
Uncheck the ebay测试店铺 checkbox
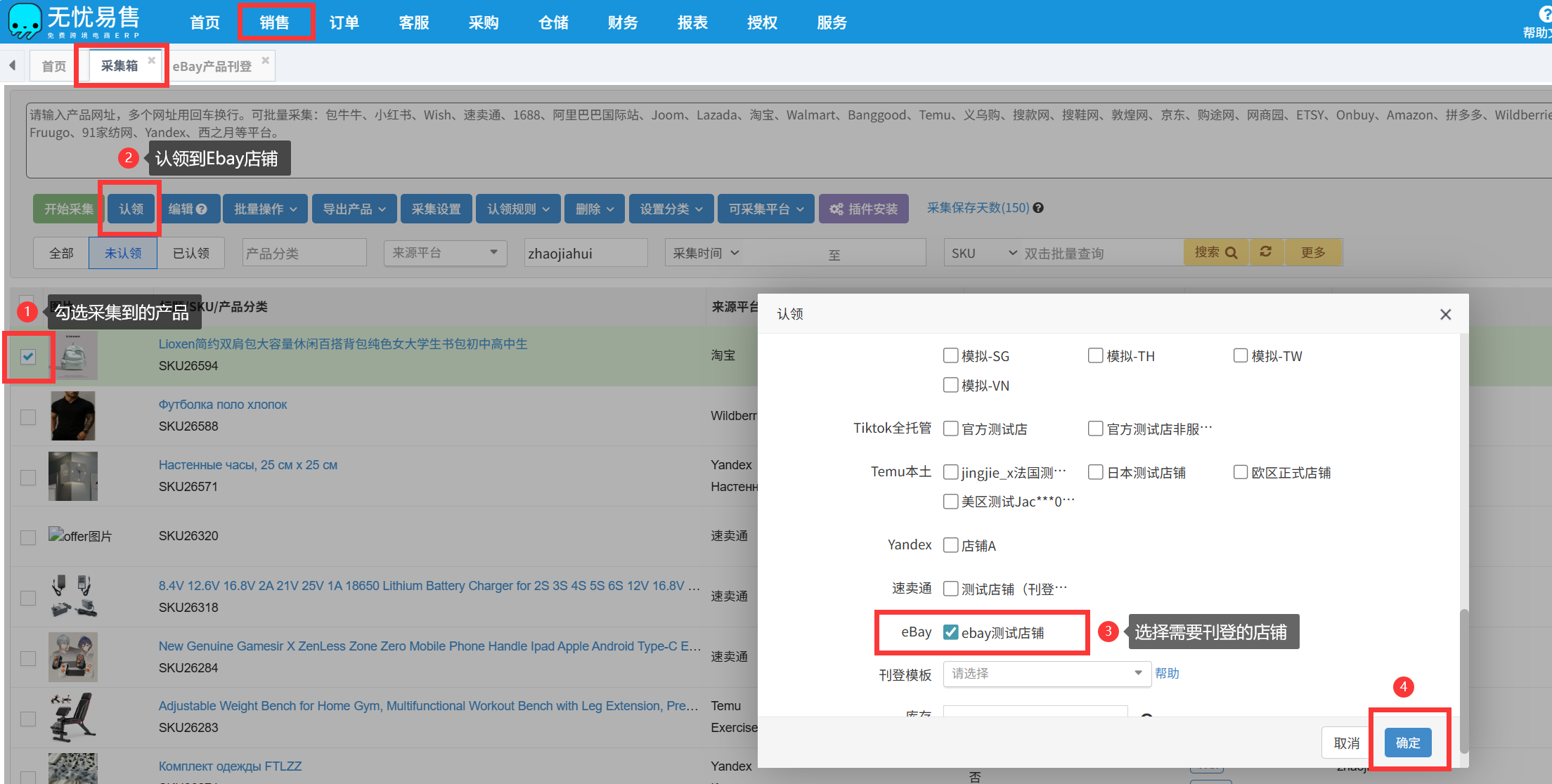950,632
